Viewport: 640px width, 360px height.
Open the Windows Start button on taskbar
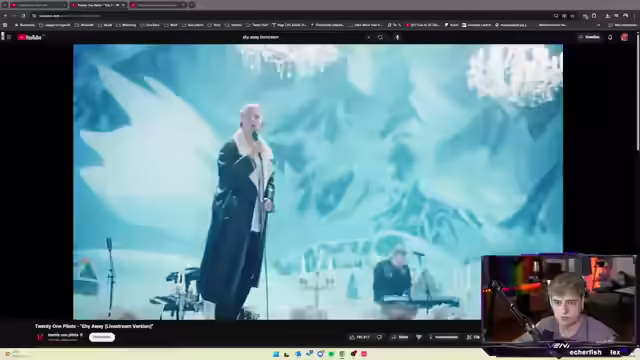(x=276, y=354)
